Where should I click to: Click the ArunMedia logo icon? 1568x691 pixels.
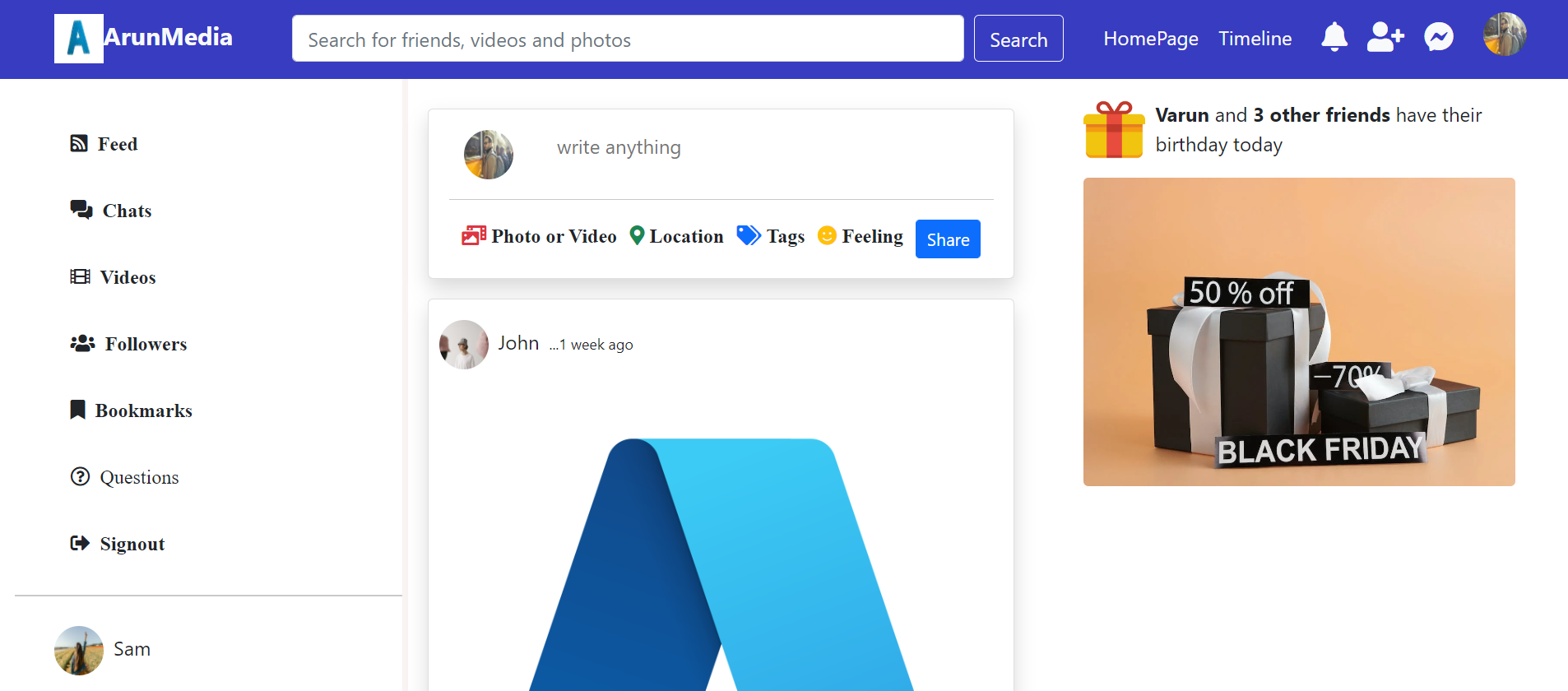79,39
